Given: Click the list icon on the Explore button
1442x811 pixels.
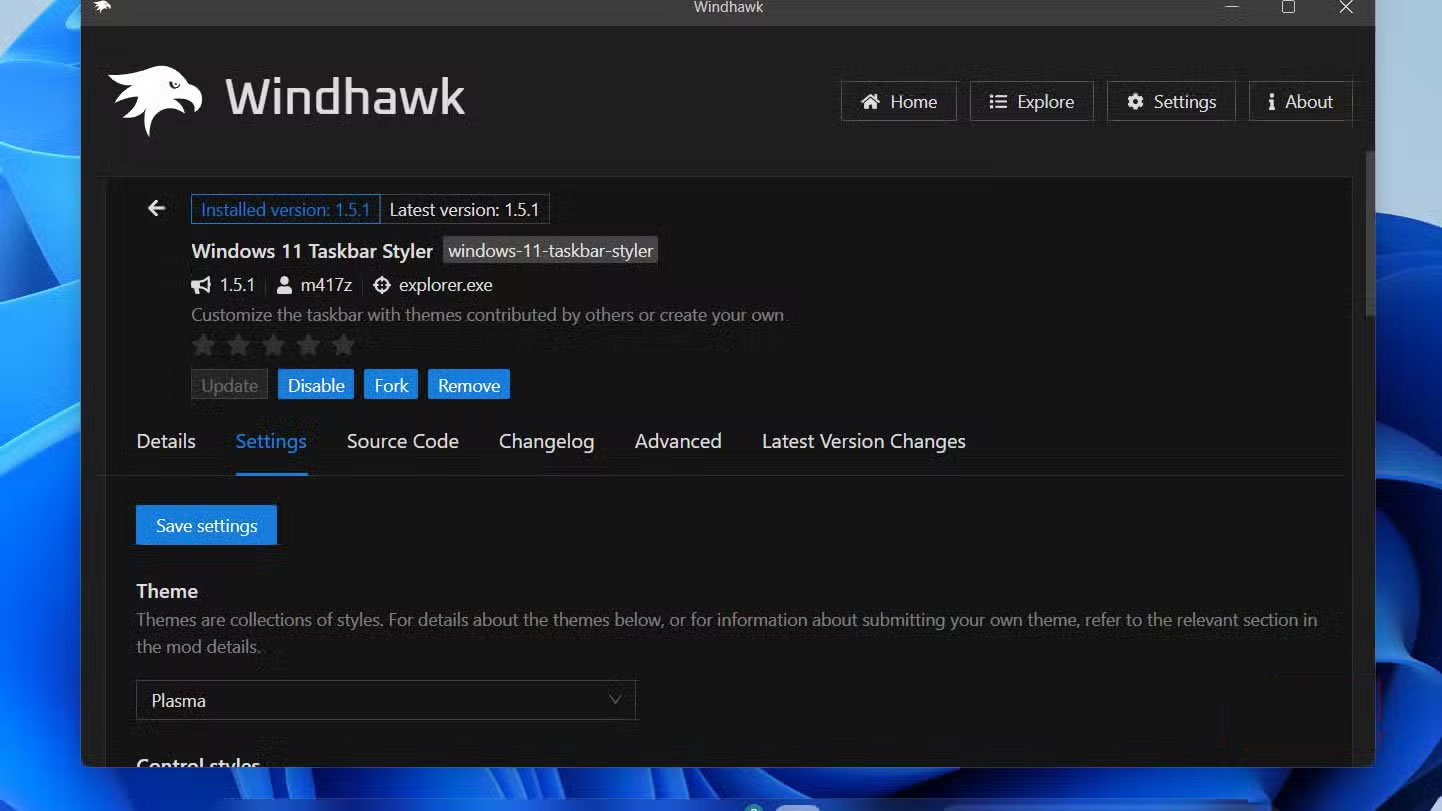Looking at the screenshot, I should tap(997, 101).
